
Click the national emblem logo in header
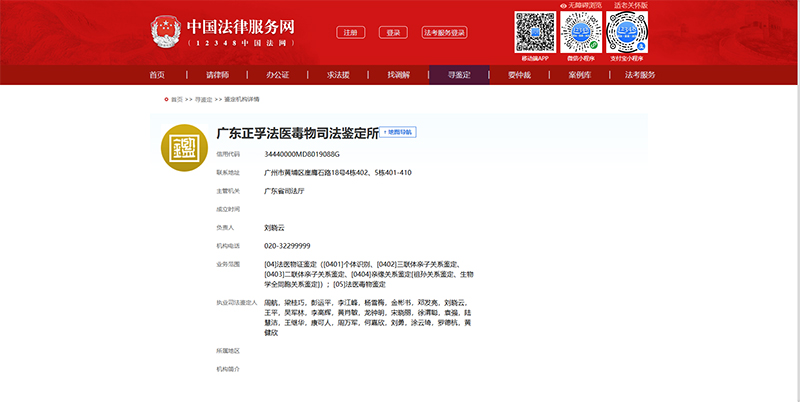[x=166, y=31]
